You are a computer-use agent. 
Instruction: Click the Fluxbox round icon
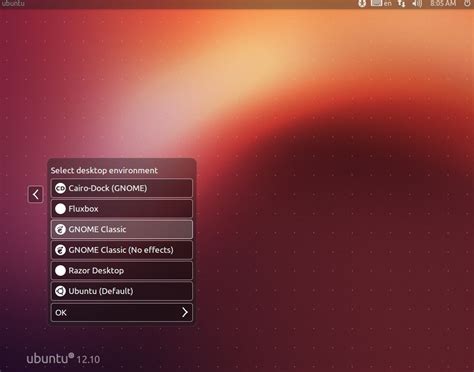click(60, 209)
